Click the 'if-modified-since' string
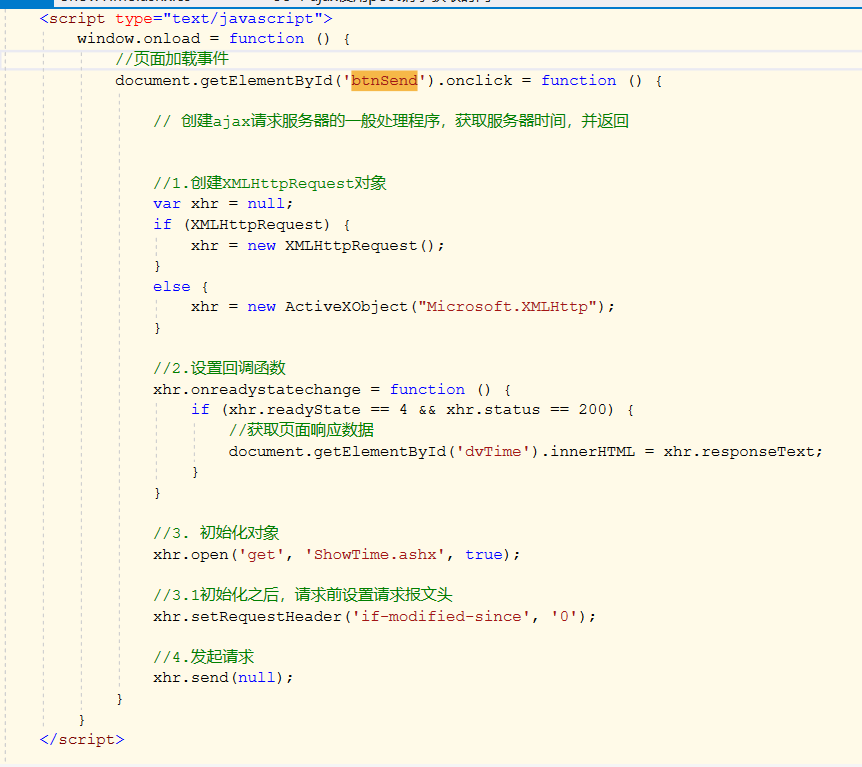862x767 pixels. (x=441, y=617)
